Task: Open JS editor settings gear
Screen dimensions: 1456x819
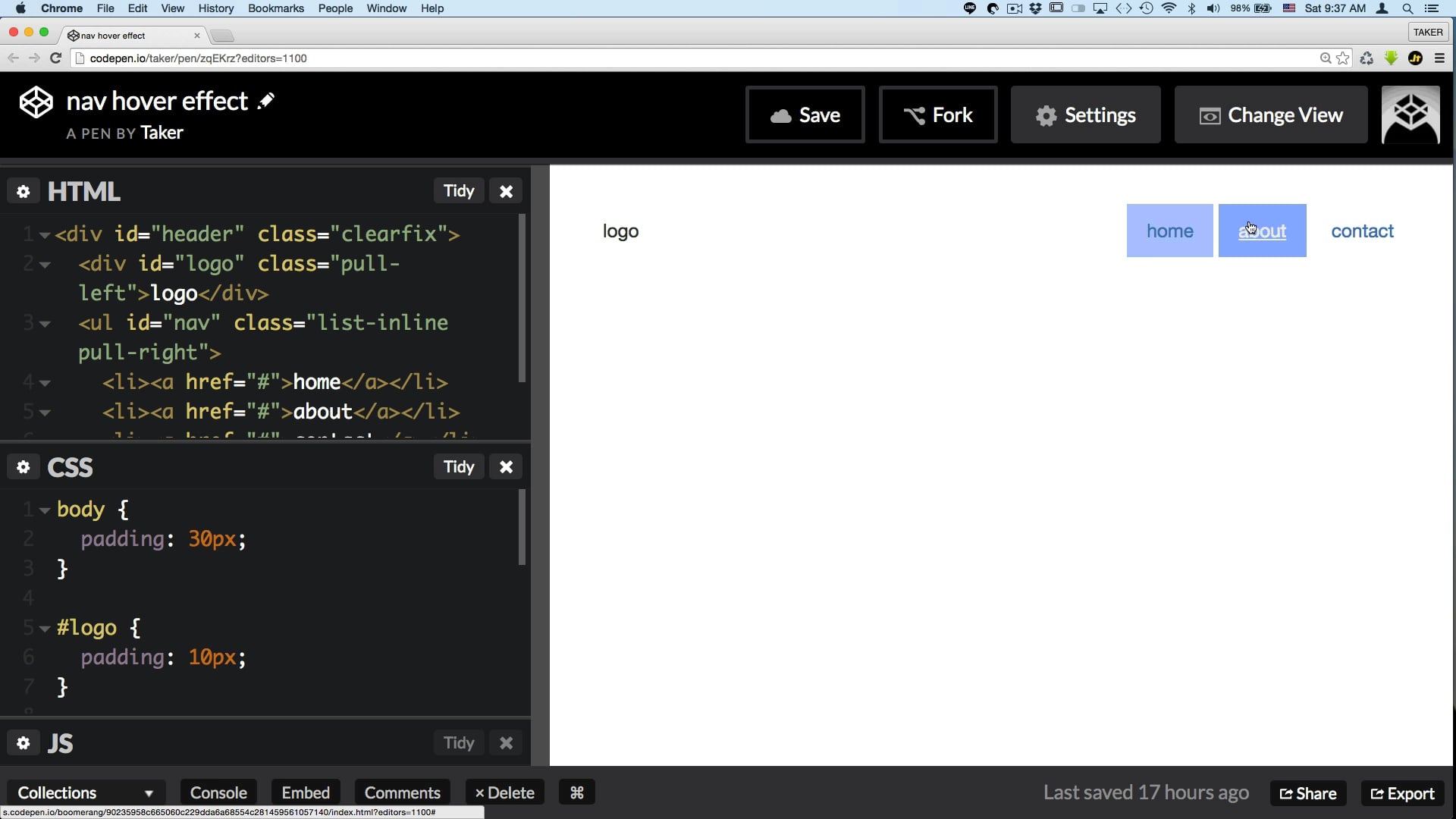Action: pyautogui.click(x=24, y=743)
